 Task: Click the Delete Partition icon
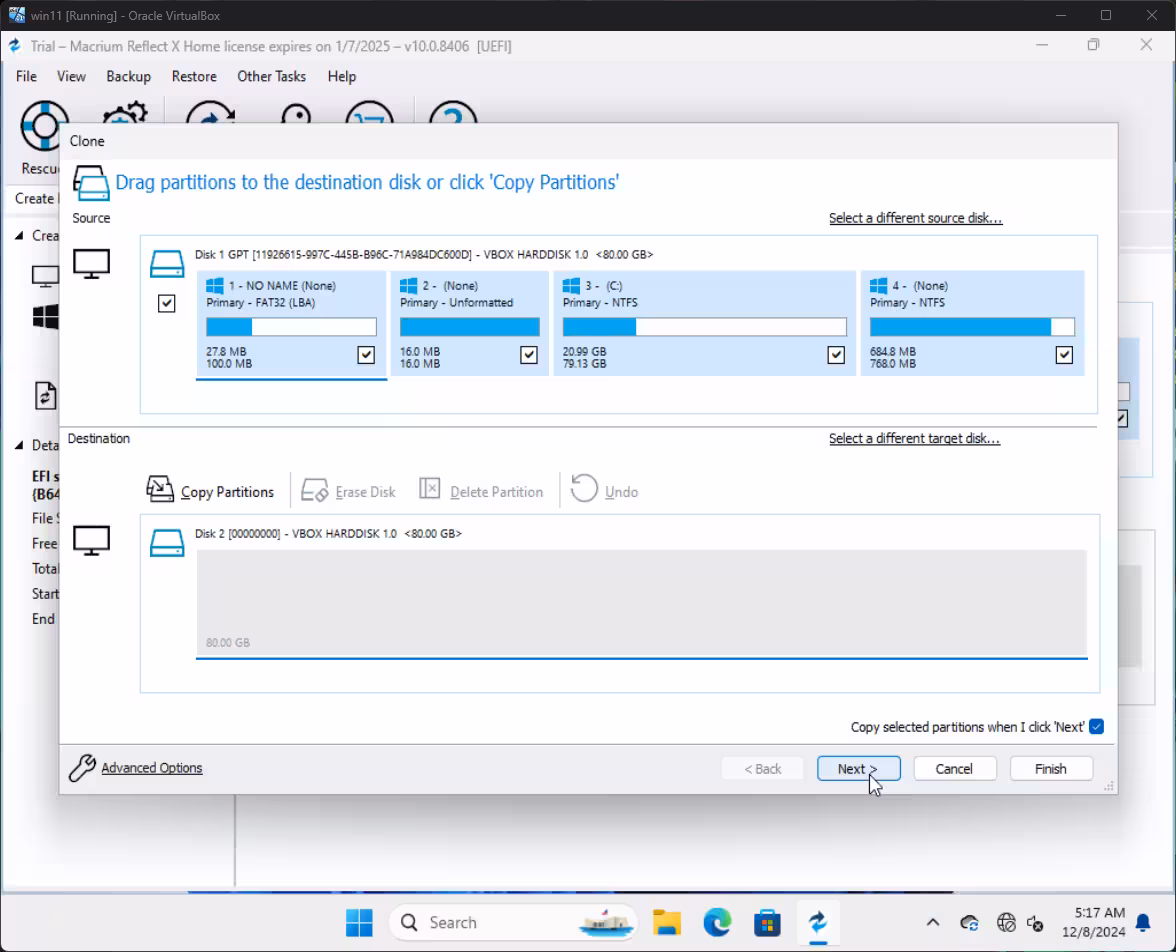click(429, 488)
